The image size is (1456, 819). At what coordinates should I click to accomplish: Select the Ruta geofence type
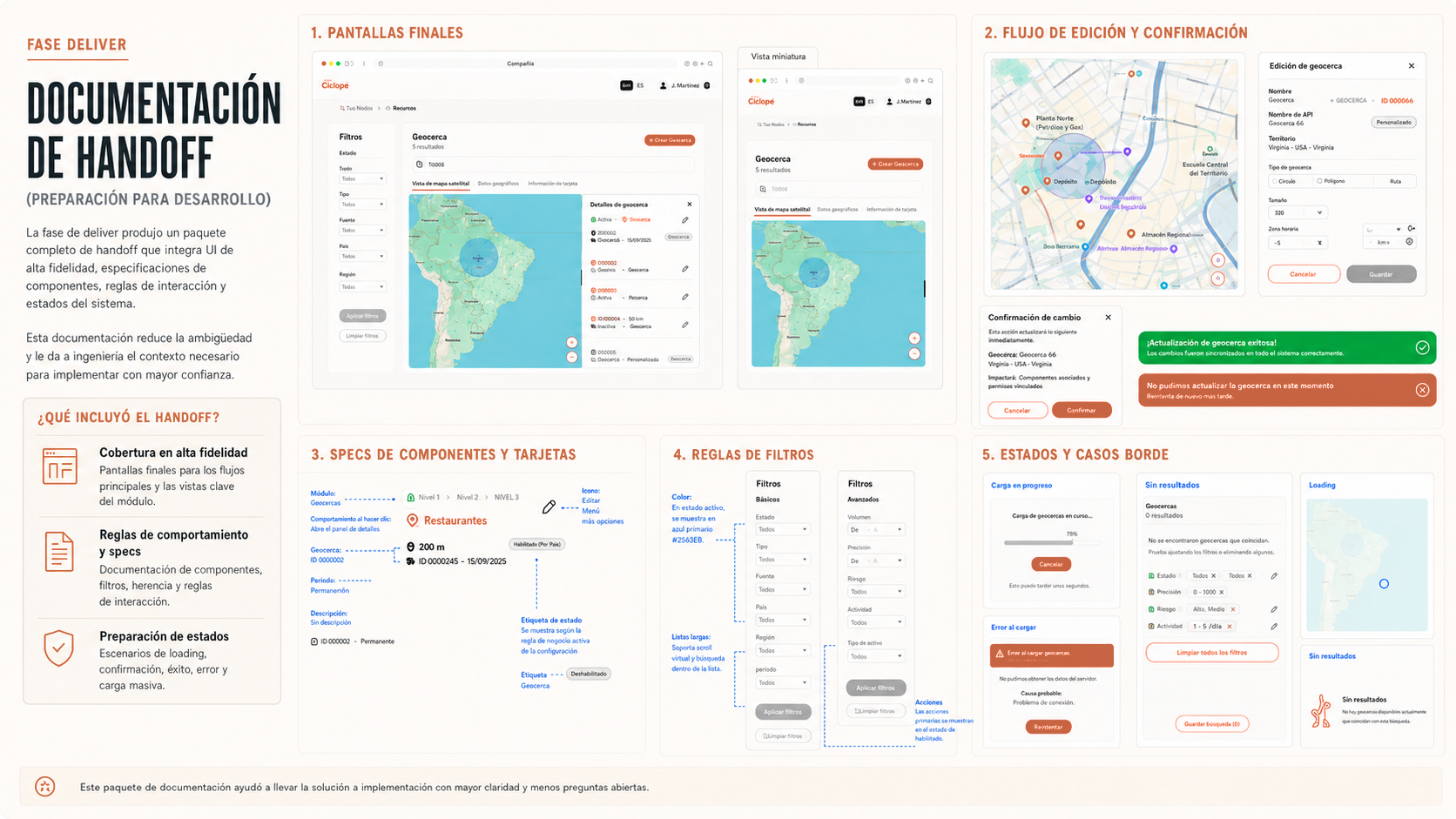tap(1396, 181)
